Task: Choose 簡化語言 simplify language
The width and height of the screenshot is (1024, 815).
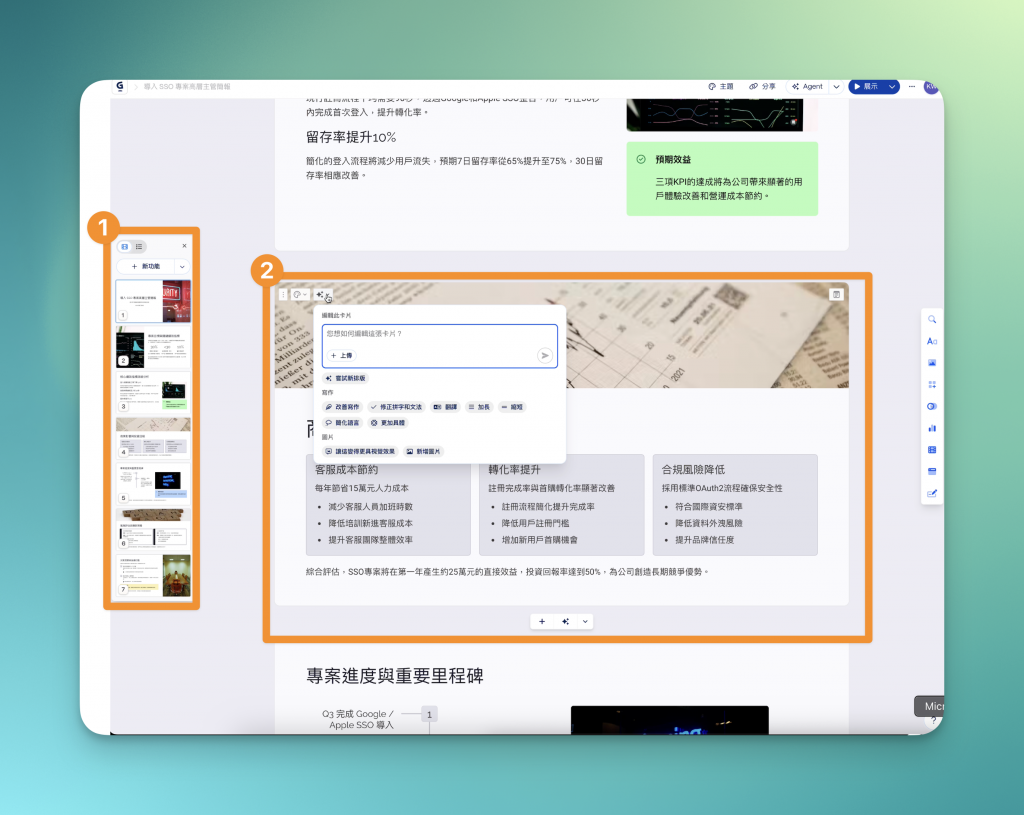Action: coord(342,423)
